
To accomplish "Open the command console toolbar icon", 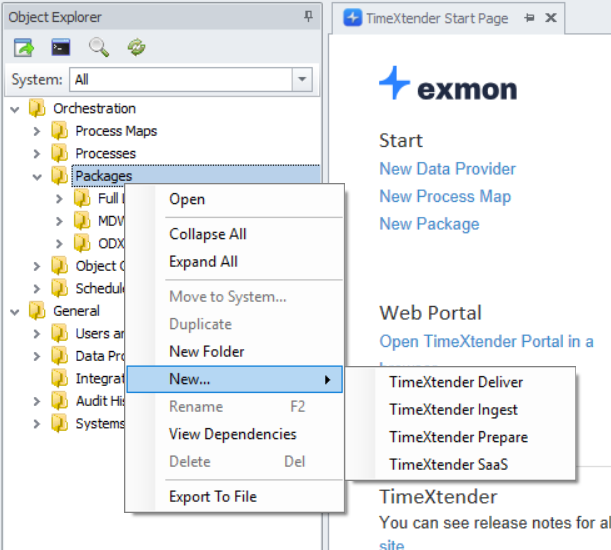I will coord(61,48).
